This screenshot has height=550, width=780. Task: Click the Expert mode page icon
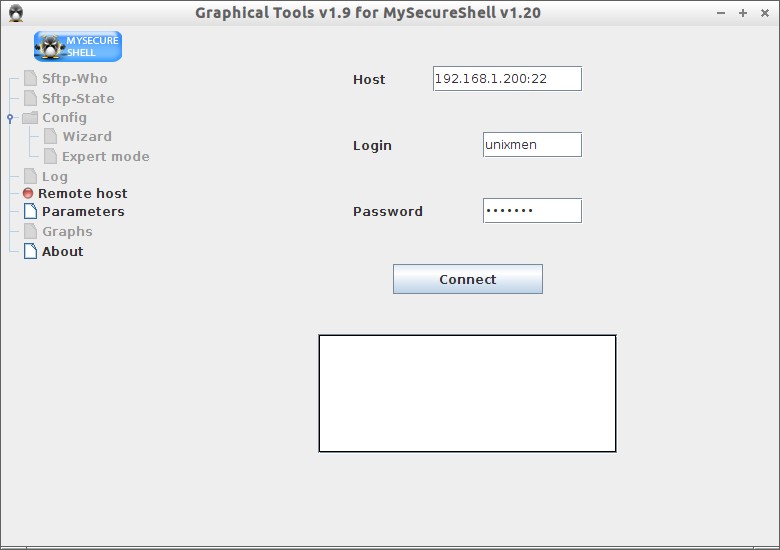(x=50, y=156)
